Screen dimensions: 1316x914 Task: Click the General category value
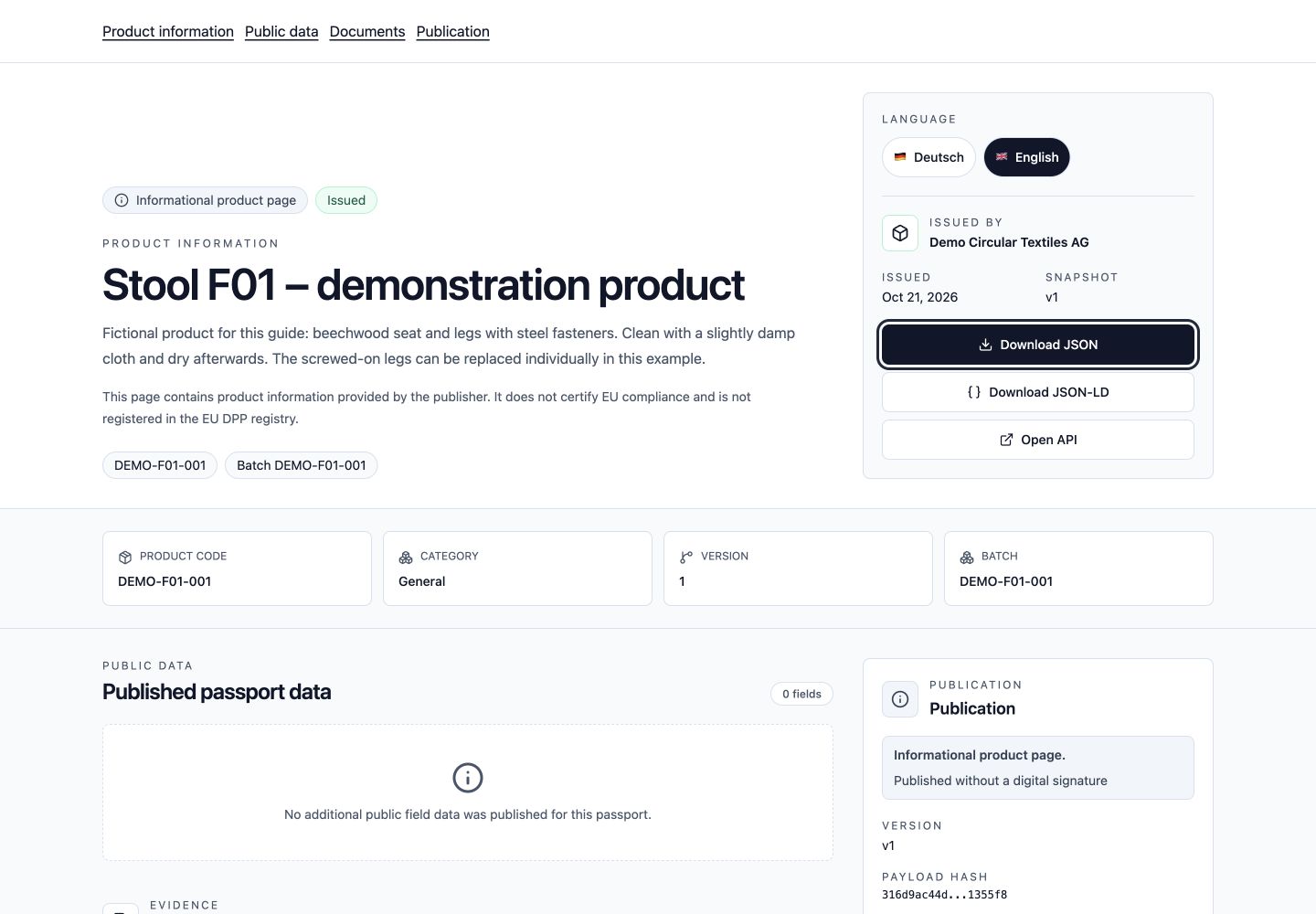422,581
